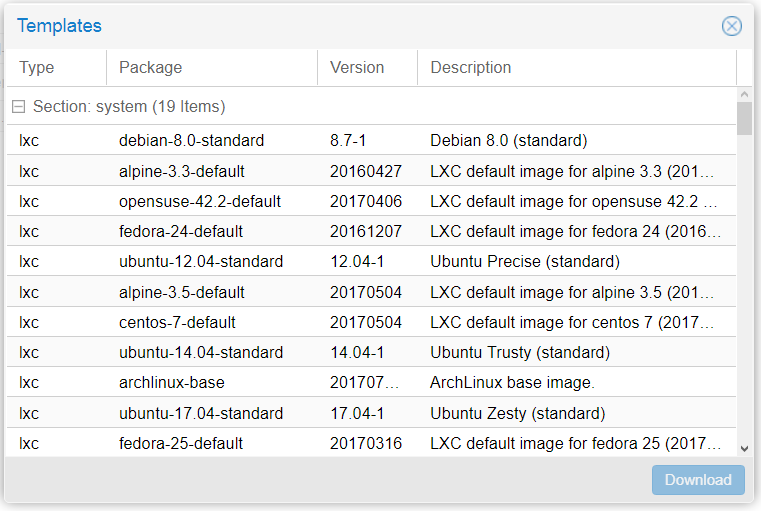Image resolution: width=761 pixels, height=511 pixels.
Task: Select the alpine-3.3-default template
Action: coord(371,171)
